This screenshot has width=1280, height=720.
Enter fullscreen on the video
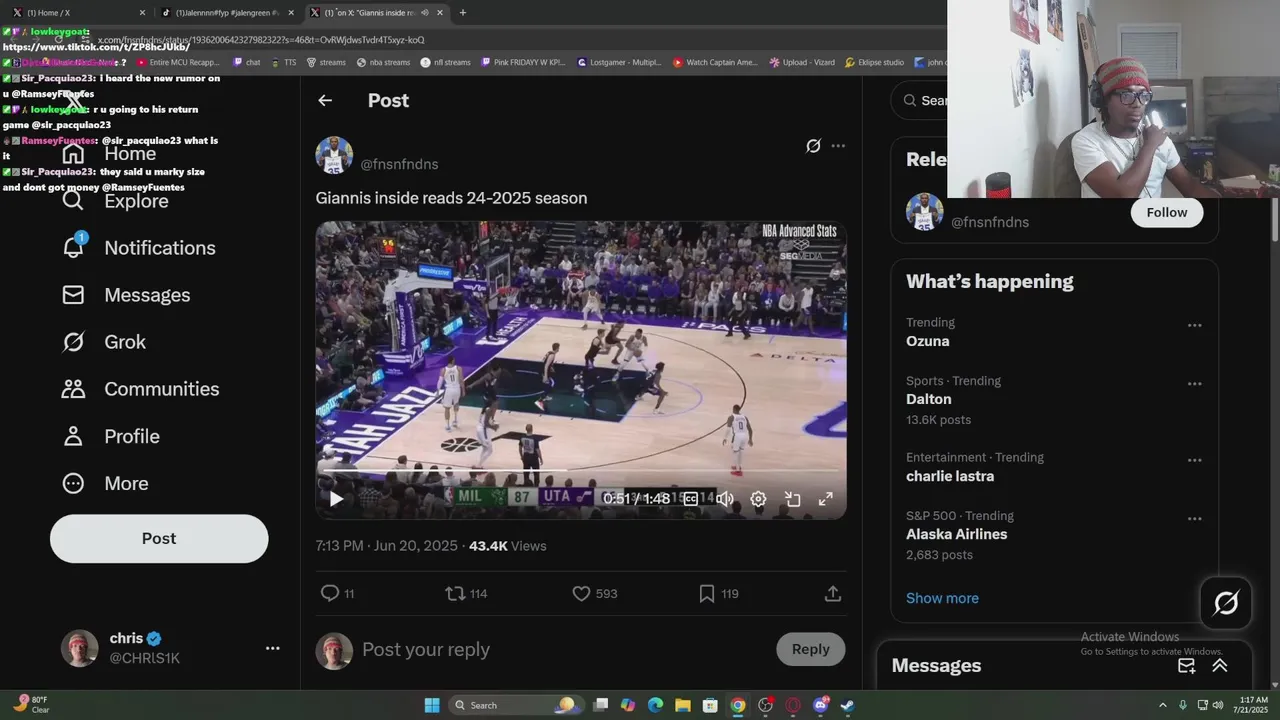coord(826,499)
